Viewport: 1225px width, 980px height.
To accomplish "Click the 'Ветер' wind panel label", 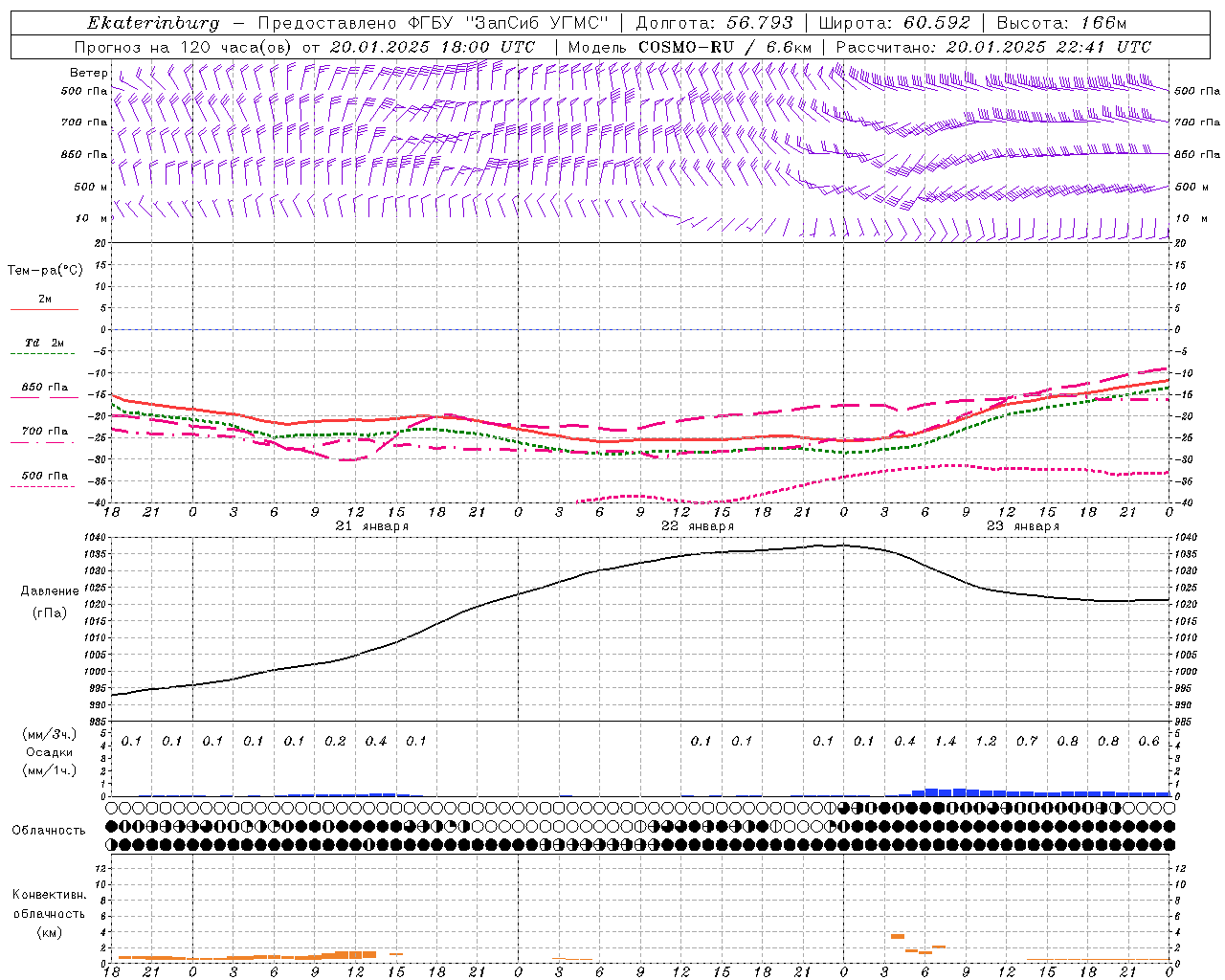I will tap(88, 73).
